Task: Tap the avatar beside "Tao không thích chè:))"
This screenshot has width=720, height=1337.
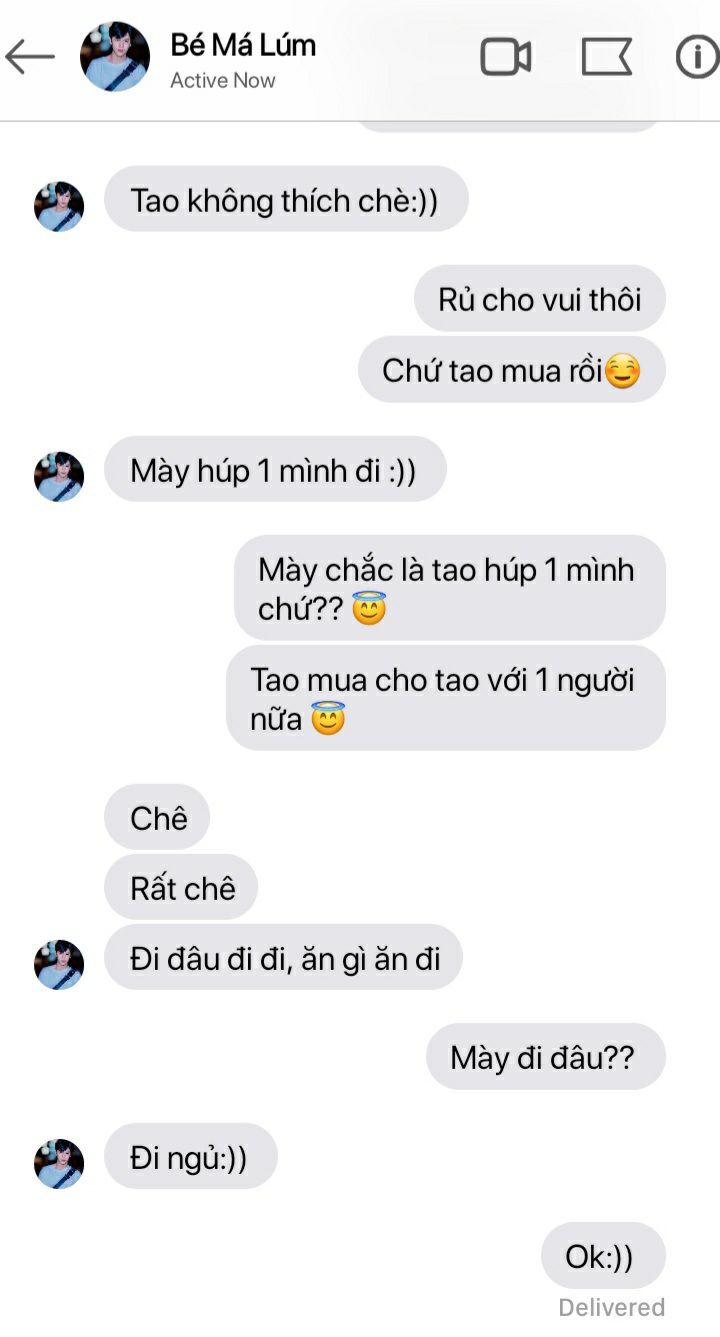Action: 59,207
